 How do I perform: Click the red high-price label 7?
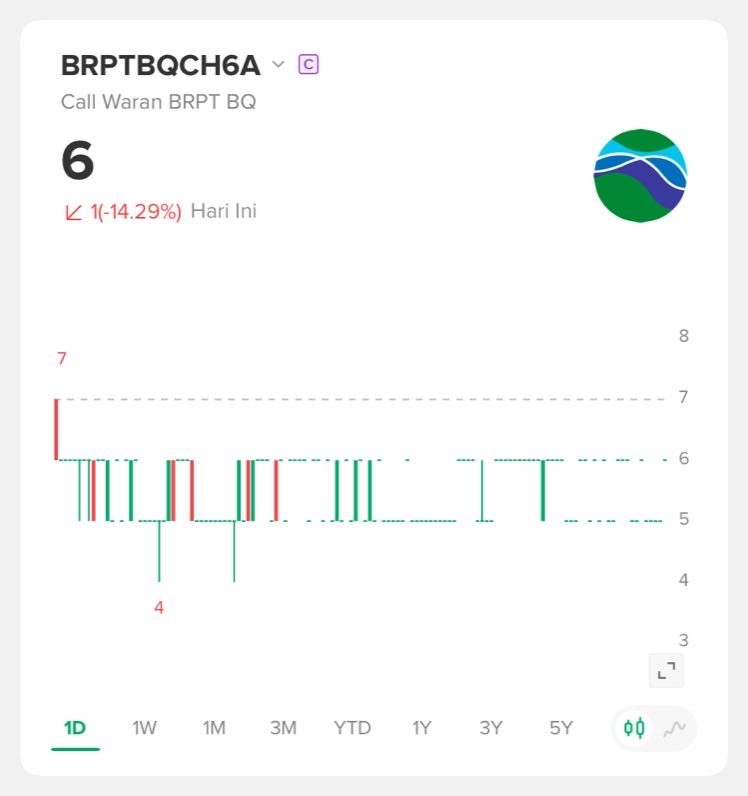click(x=62, y=359)
